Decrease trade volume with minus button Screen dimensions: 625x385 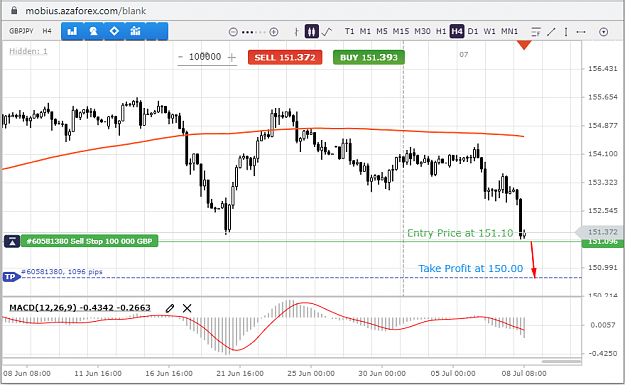(181, 57)
